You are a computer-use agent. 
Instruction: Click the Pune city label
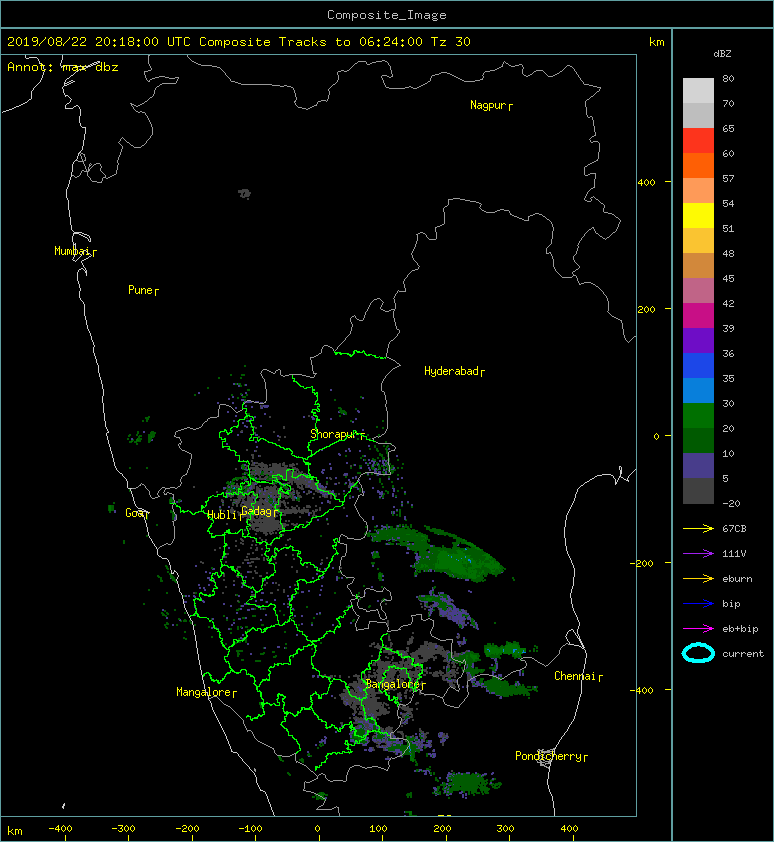143,290
